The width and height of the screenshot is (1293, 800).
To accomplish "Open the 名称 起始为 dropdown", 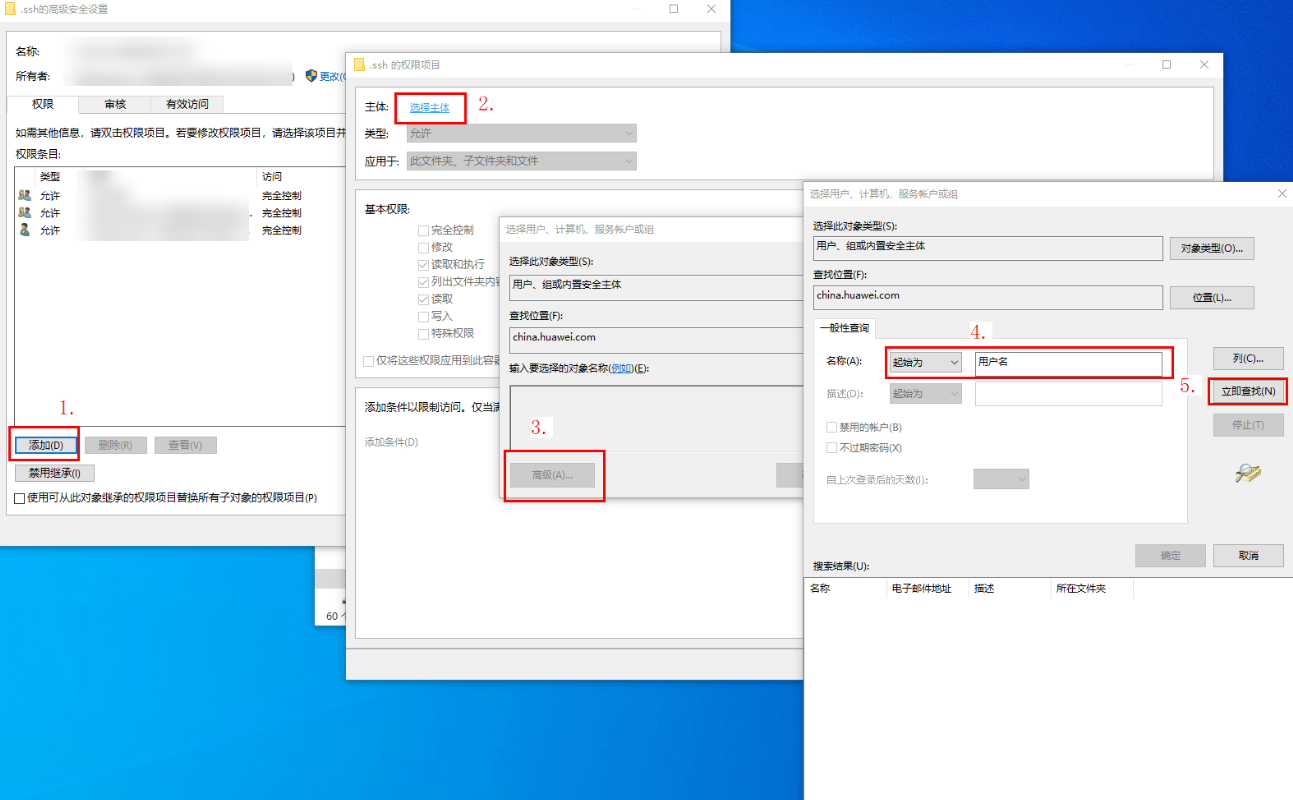I will pyautogui.click(x=925, y=362).
